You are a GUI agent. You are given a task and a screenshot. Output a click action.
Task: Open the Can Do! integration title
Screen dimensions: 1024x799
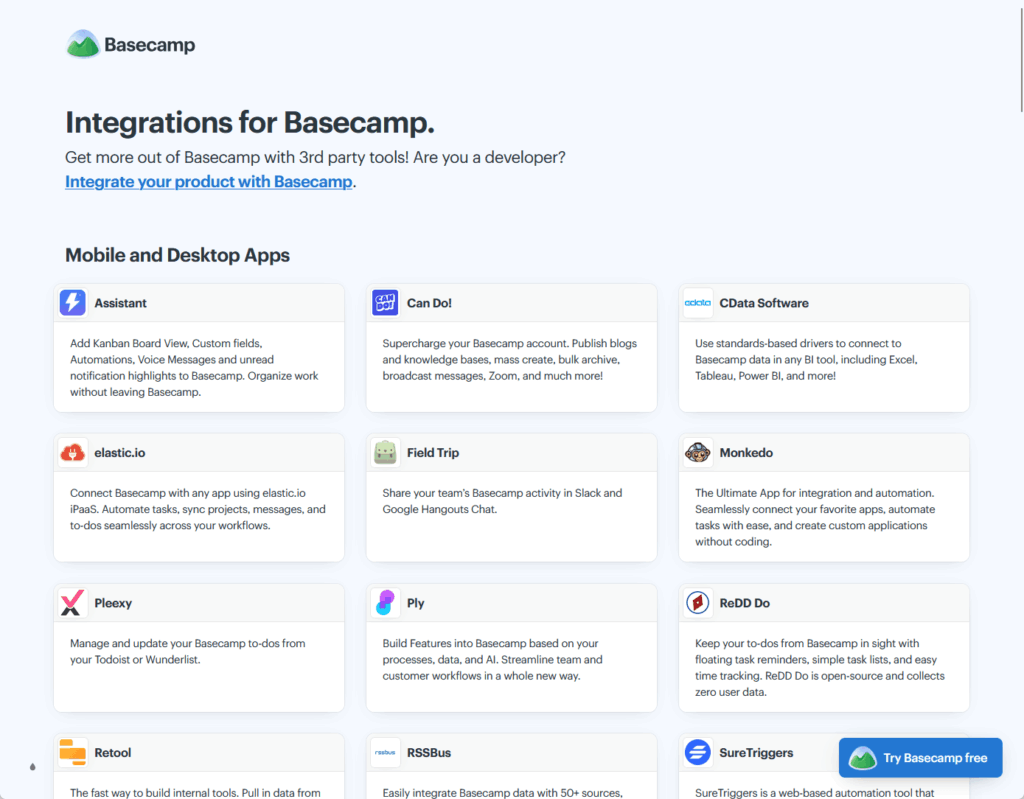tap(429, 303)
